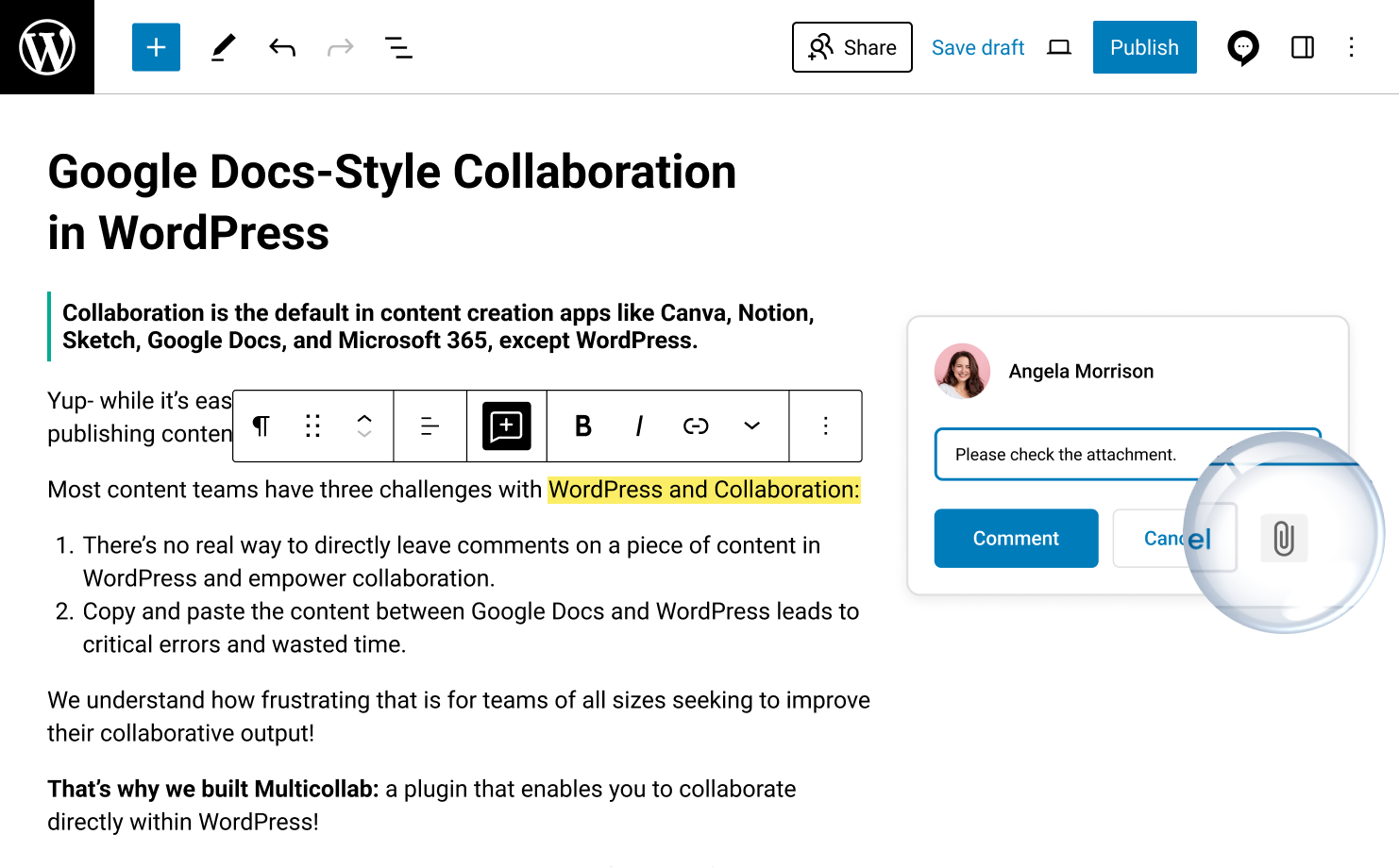1399x868 pixels.
Task: Select the pencil edit tool
Action: point(223,47)
